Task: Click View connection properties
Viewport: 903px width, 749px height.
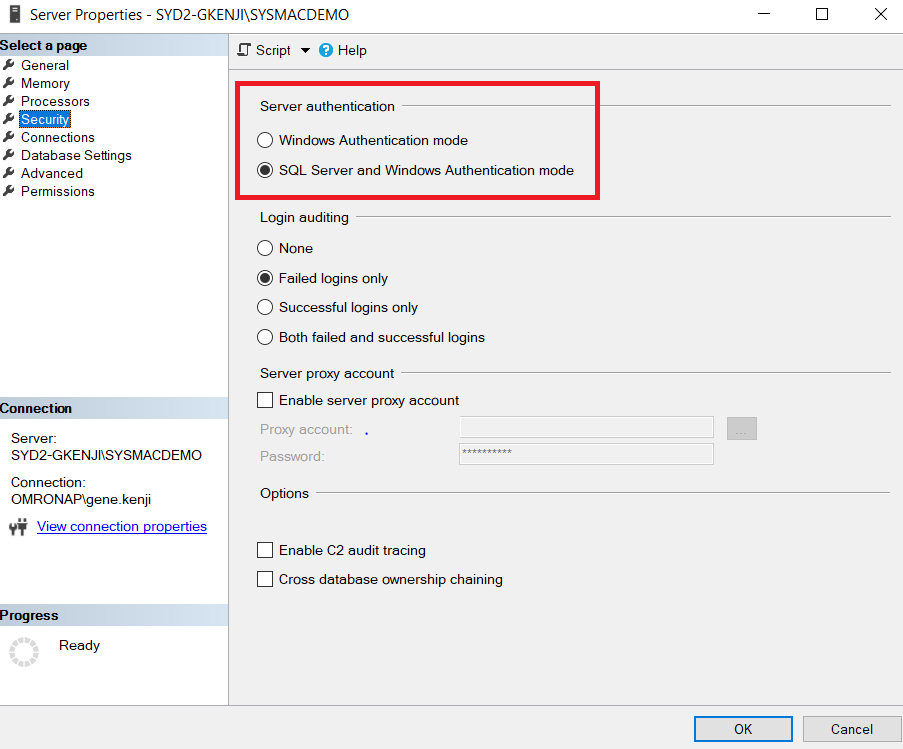Action: tap(121, 526)
